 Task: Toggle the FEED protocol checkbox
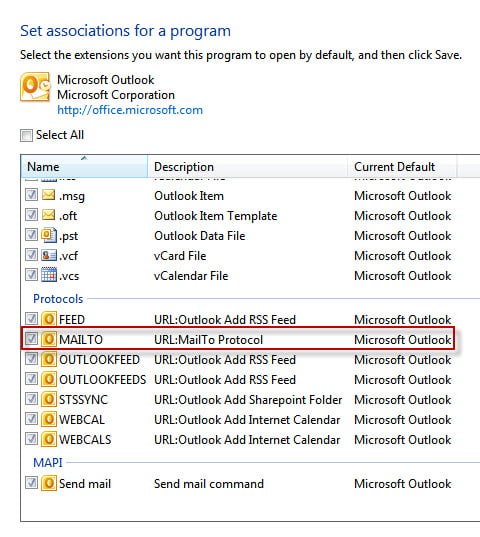[x=31, y=319]
